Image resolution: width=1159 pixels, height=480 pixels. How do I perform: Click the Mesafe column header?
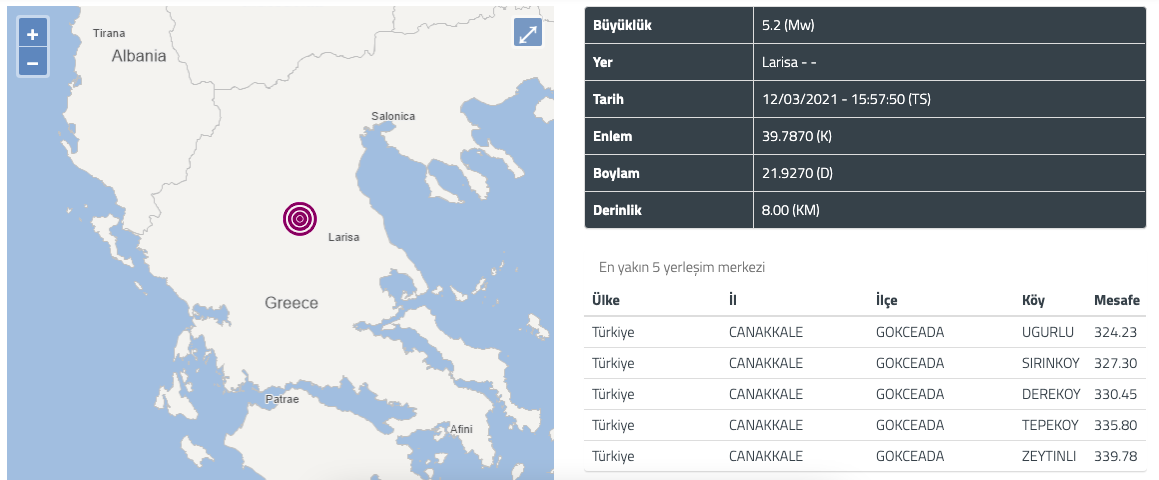(1117, 300)
